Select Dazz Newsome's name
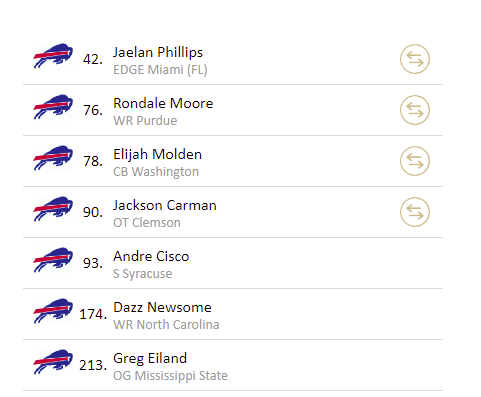Image resolution: width=481 pixels, height=397 pixels. [x=162, y=307]
